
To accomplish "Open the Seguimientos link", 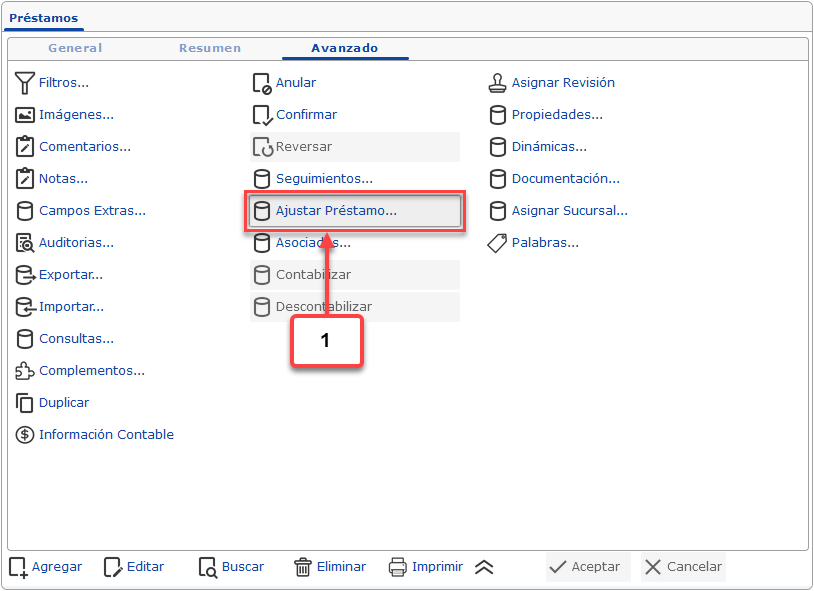I will (x=324, y=179).
